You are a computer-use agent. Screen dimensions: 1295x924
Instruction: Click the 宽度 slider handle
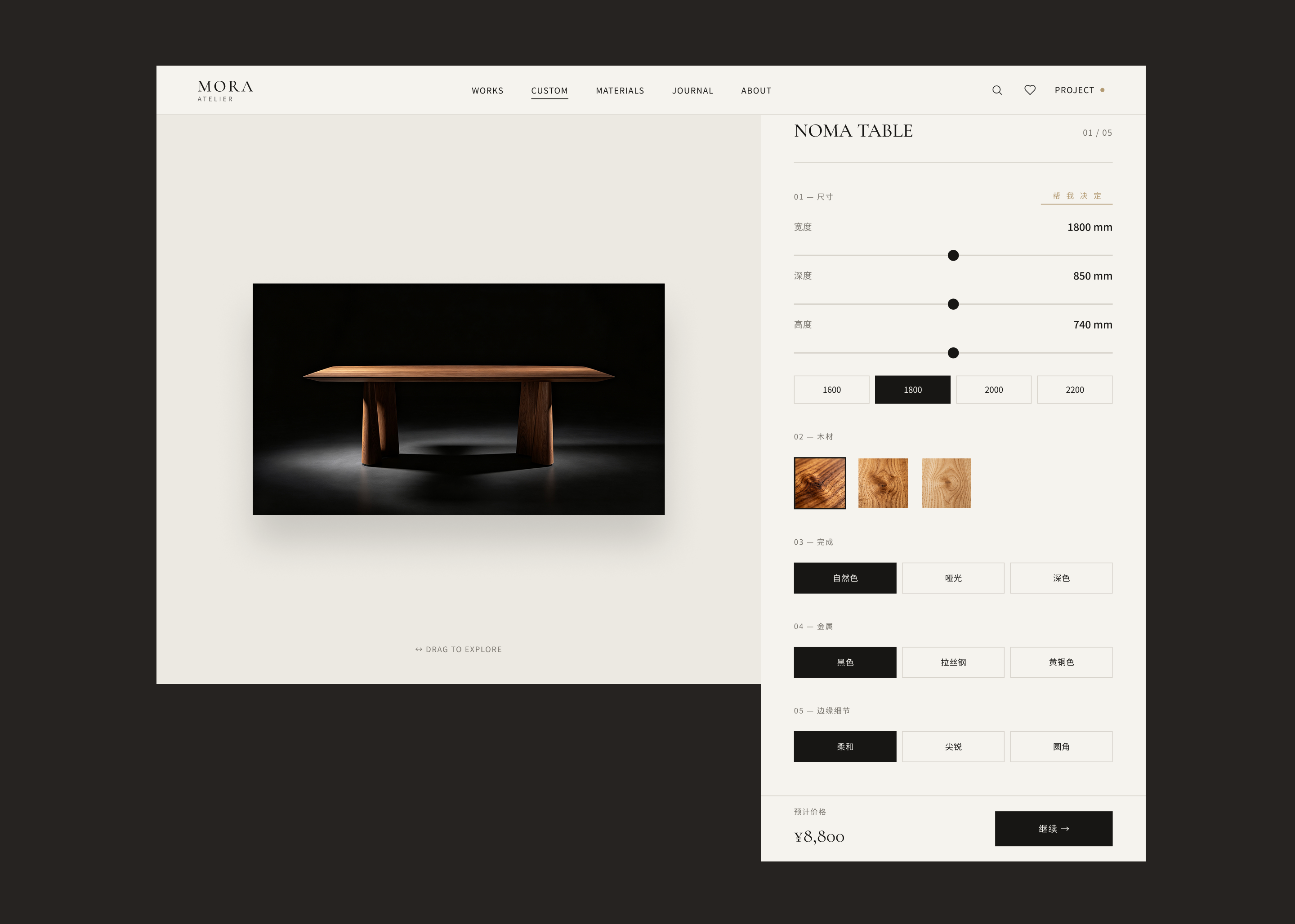(953, 255)
